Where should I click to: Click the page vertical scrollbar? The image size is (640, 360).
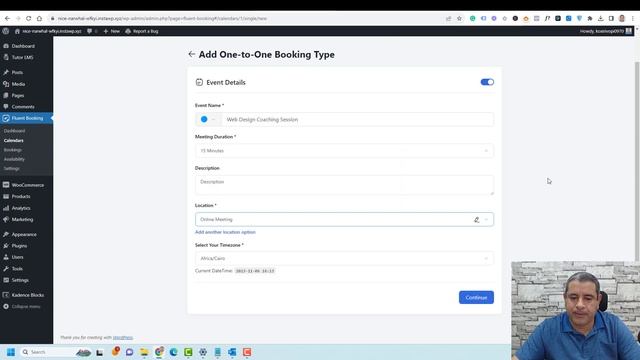coord(637,161)
